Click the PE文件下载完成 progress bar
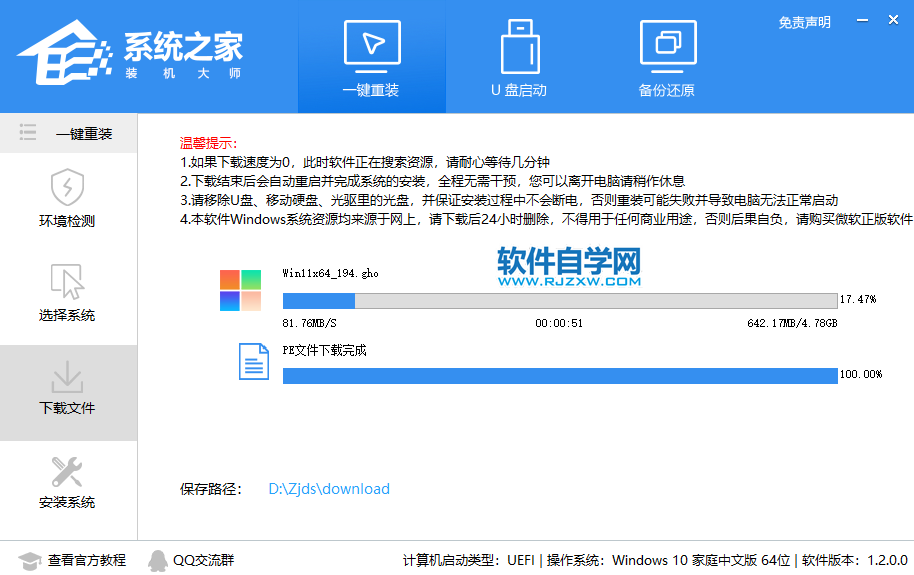 point(560,376)
